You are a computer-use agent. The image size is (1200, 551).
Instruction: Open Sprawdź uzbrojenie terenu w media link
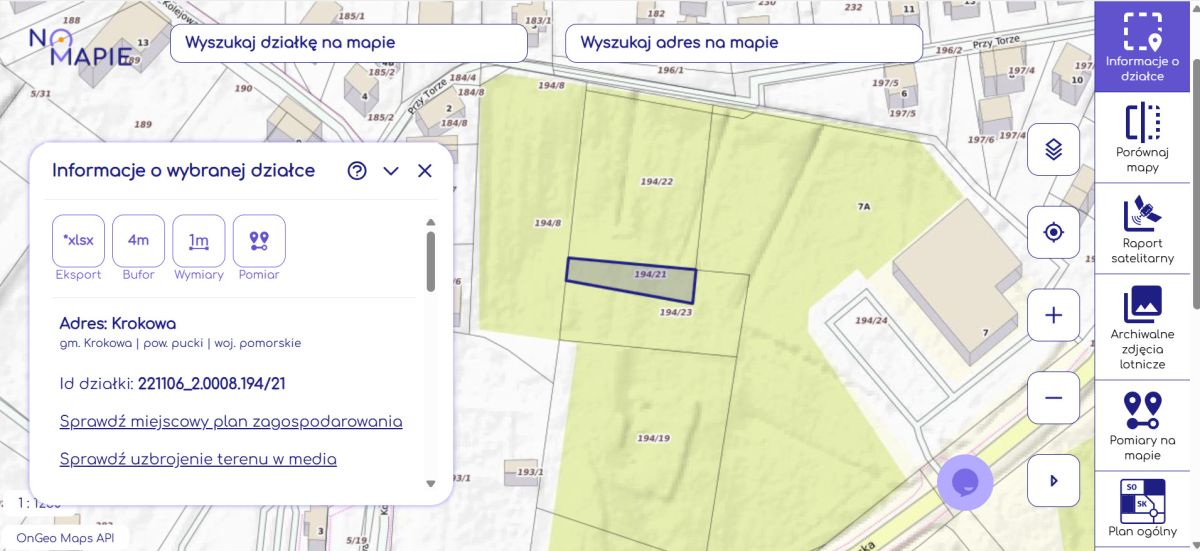click(x=198, y=459)
